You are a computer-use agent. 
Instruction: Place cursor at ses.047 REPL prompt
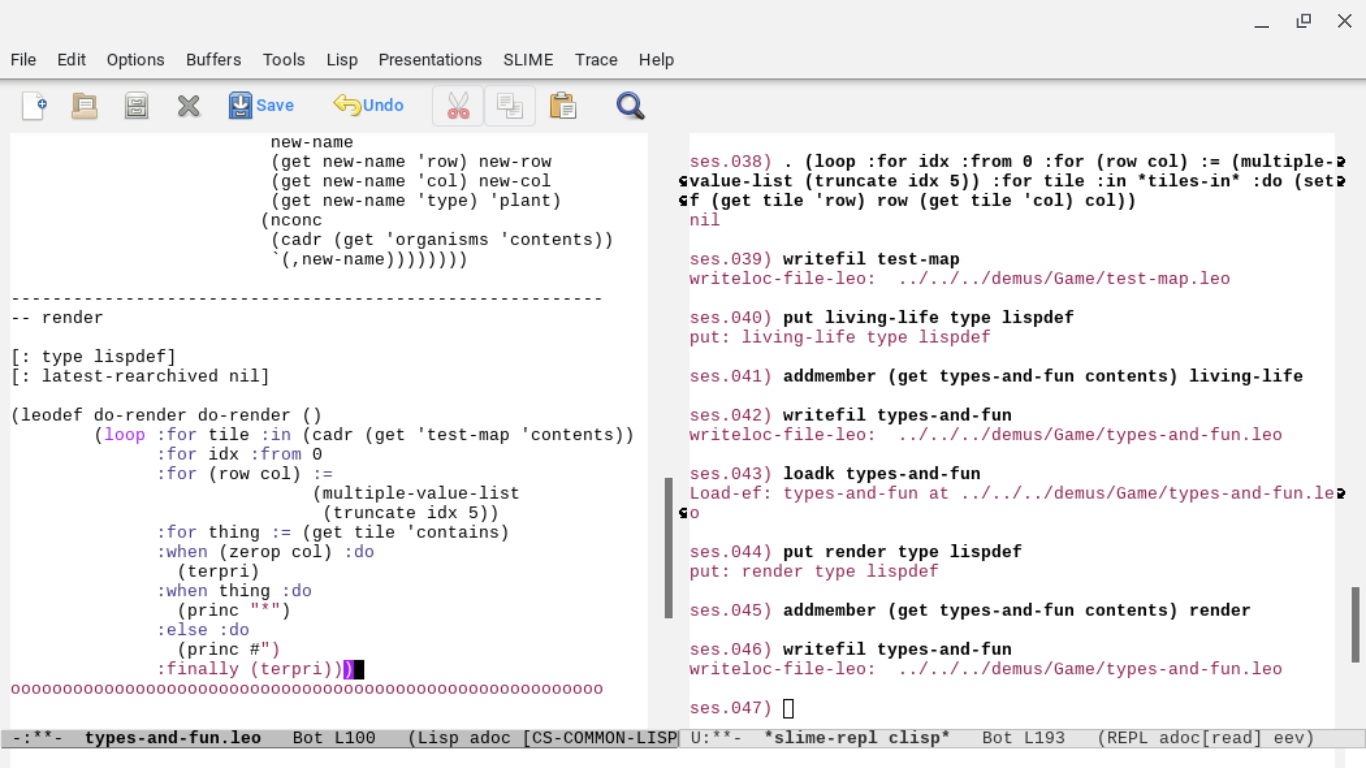coord(788,708)
